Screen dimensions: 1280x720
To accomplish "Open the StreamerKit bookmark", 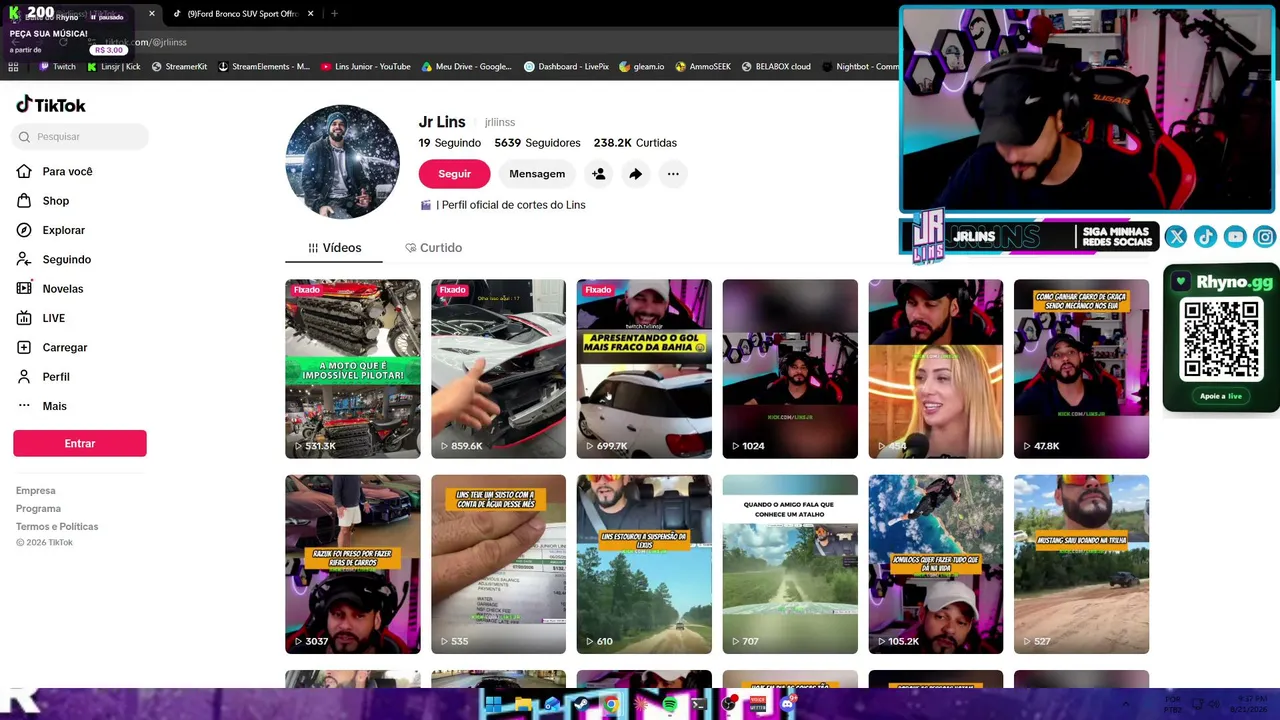I will click(179, 67).
